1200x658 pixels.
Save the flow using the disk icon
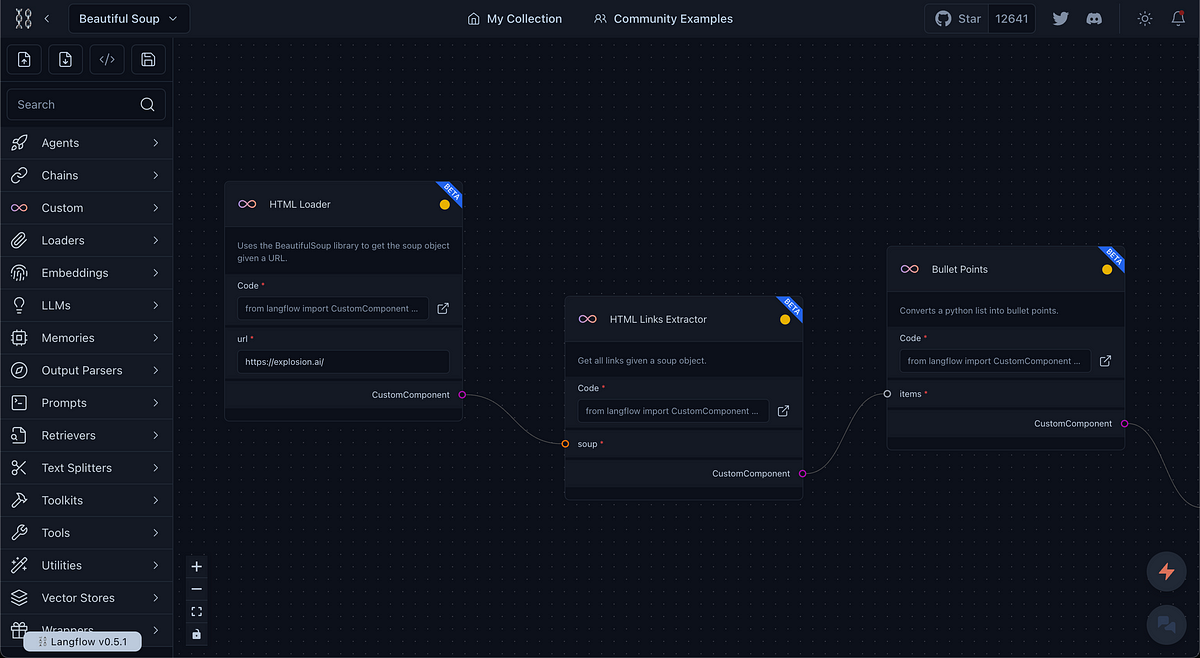tap(148, 60)
